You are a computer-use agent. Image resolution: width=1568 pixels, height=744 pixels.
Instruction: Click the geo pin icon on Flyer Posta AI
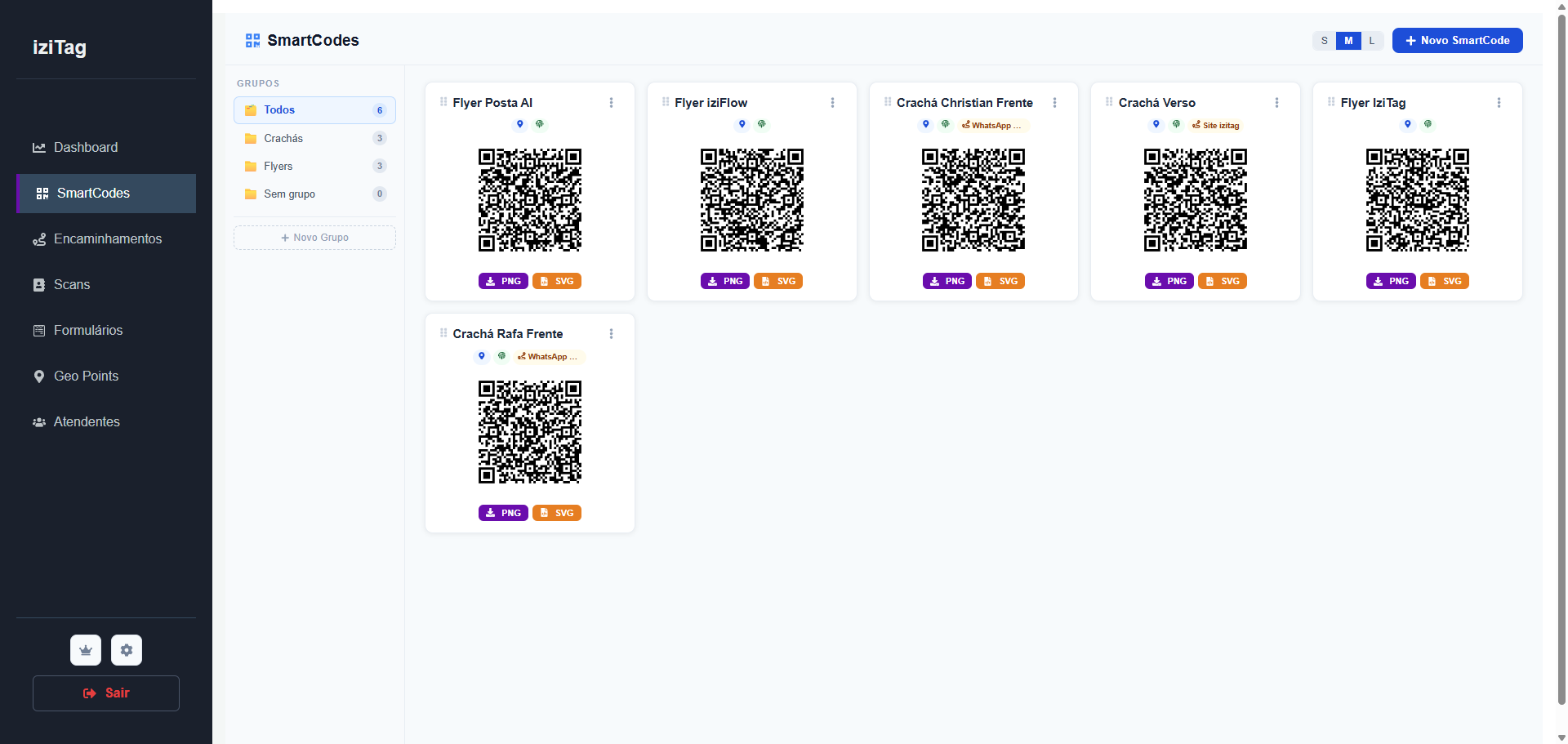pos(520,125)
